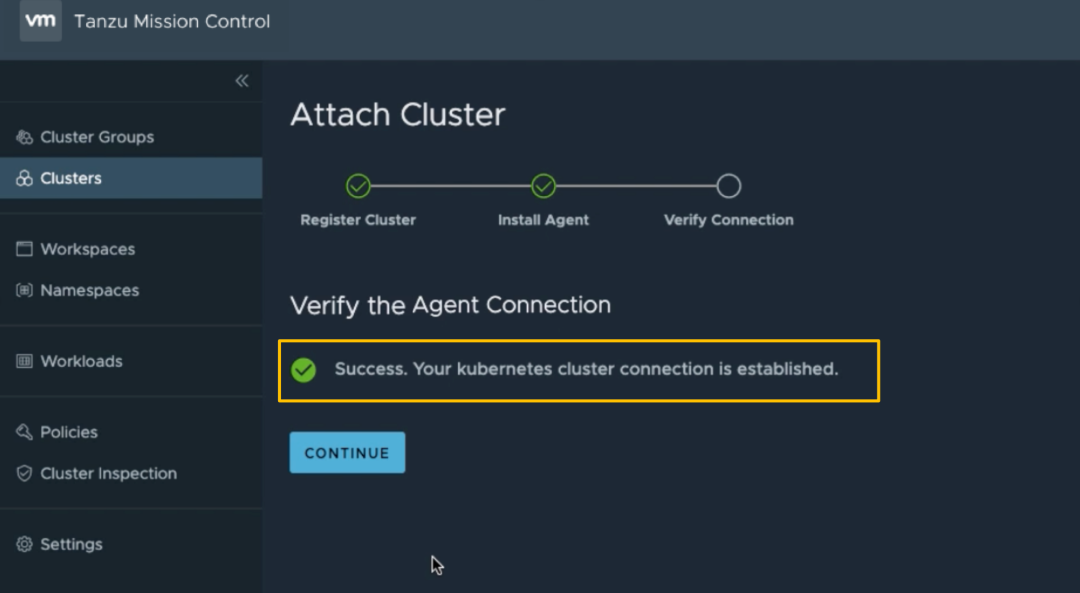Viewport: 1080px width, 593px height.
Task: Click the Install Agent step checkmark
Action: 543,186
